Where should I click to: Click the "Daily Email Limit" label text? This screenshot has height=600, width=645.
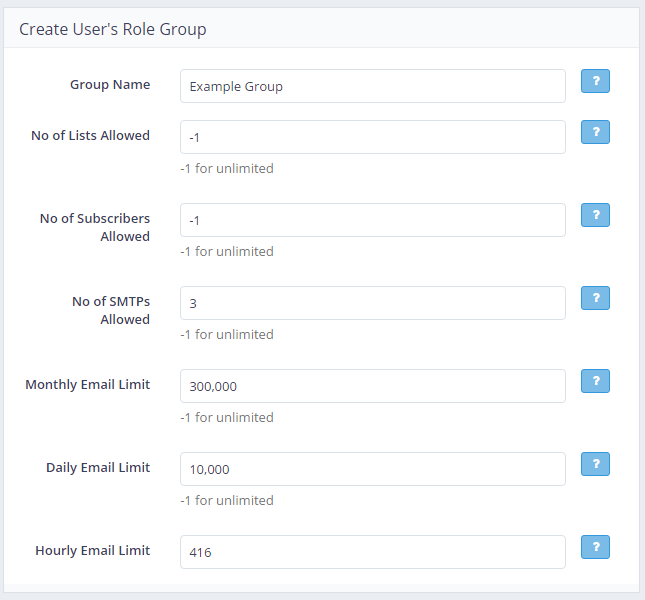(98, 468)
